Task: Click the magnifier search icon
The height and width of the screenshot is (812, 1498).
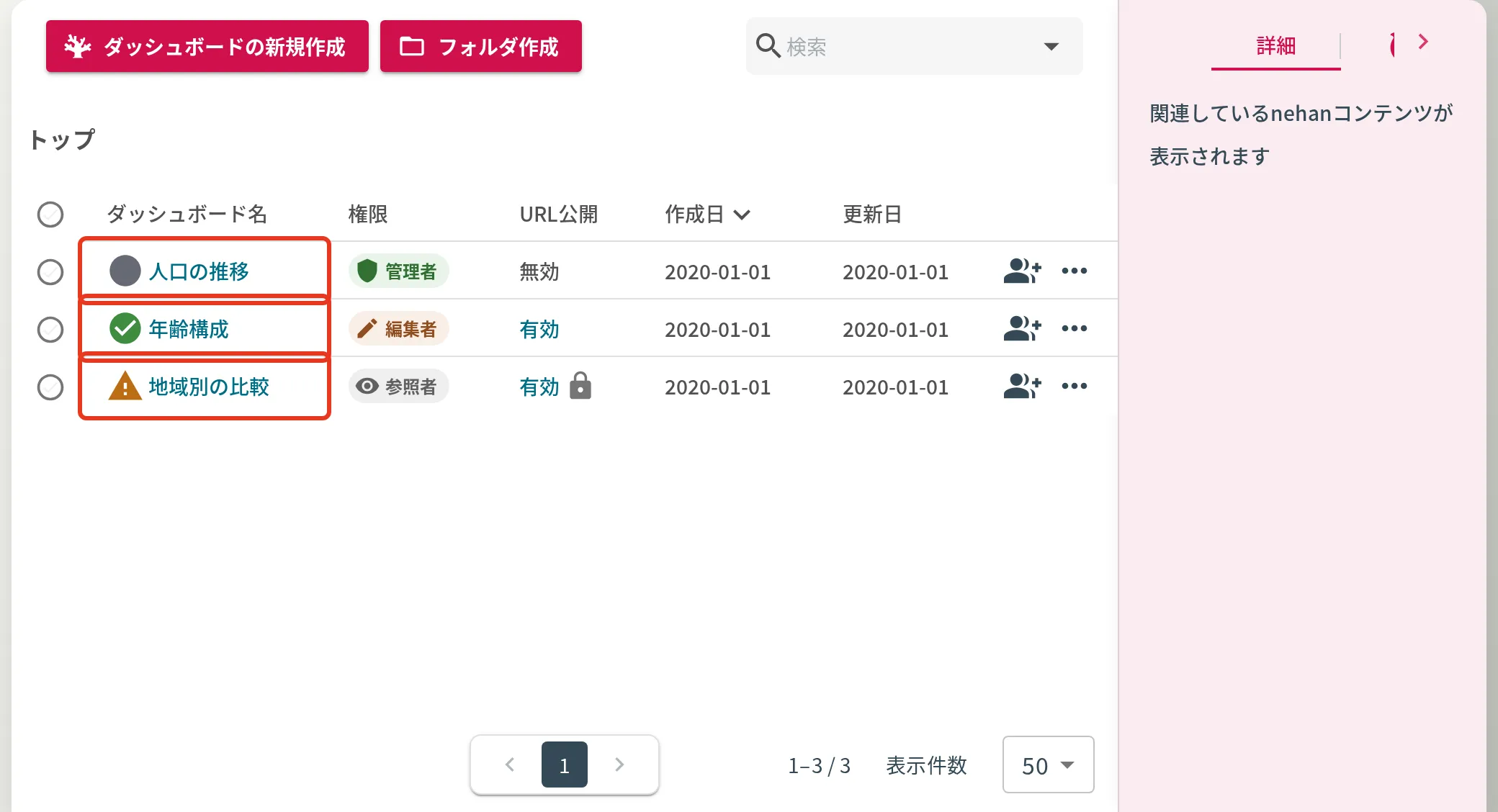Action: pos(768,46)
